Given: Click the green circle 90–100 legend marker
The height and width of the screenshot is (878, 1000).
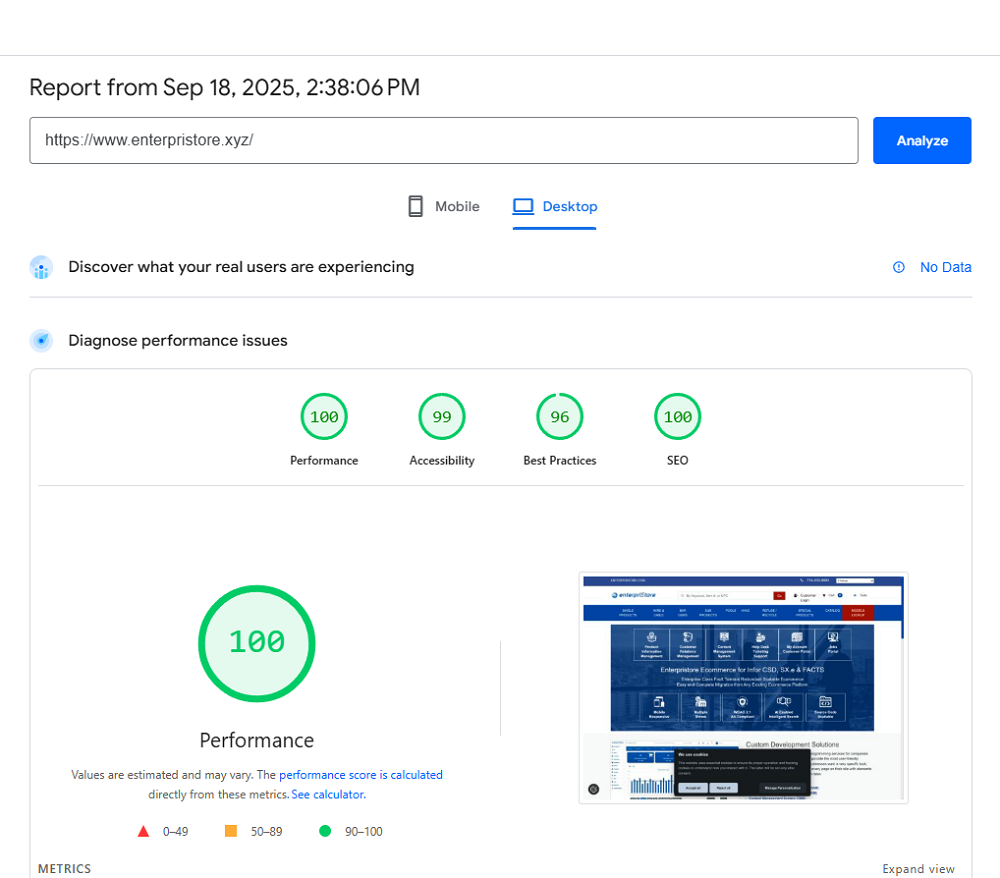Looking at the screenshot, I should (325, 831).
